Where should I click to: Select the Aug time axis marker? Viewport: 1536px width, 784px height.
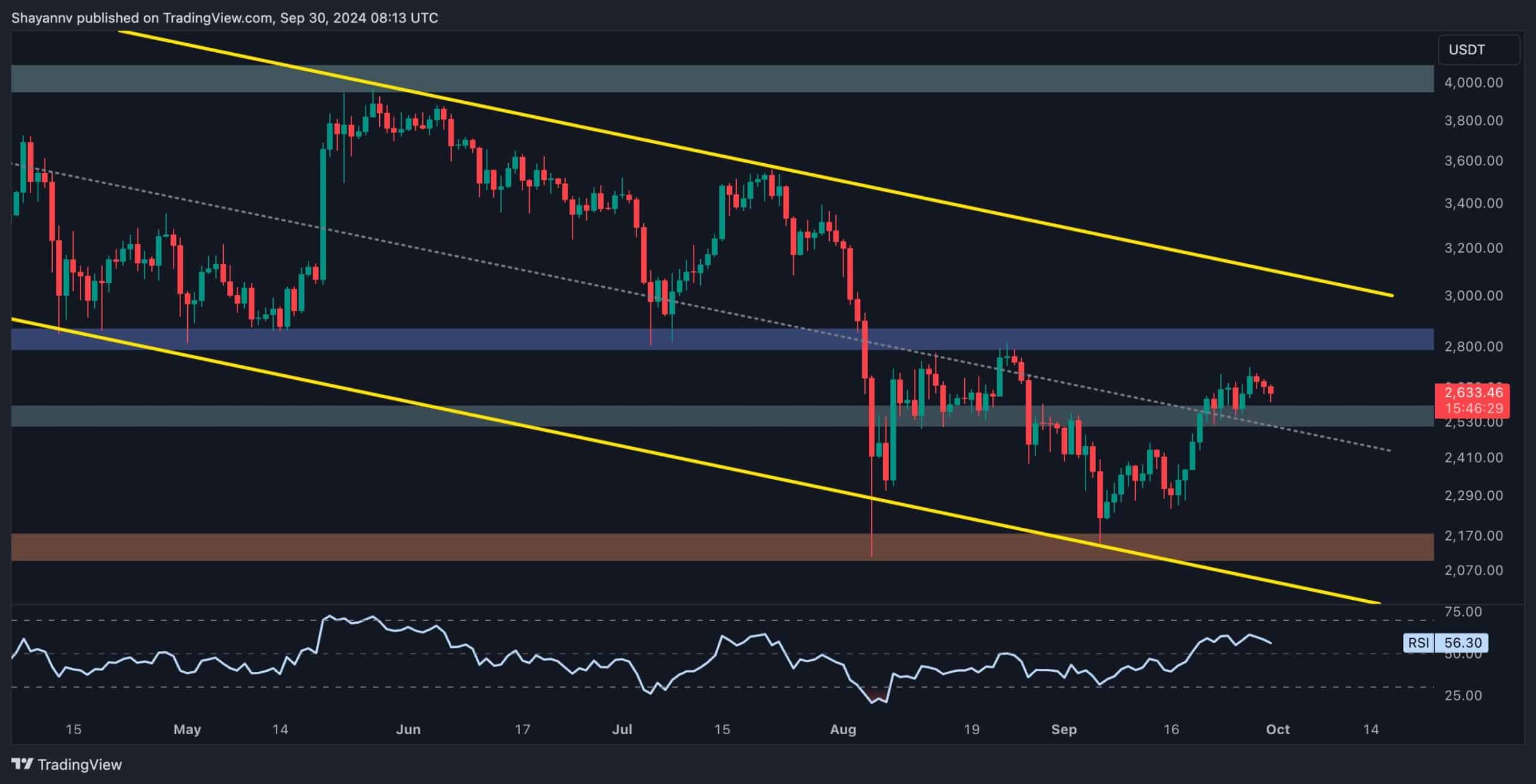click(842, 729)
